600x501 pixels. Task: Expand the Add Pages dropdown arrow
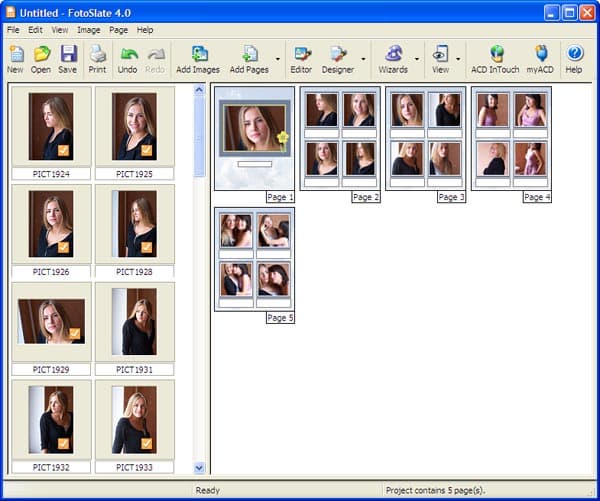point(278,59)
